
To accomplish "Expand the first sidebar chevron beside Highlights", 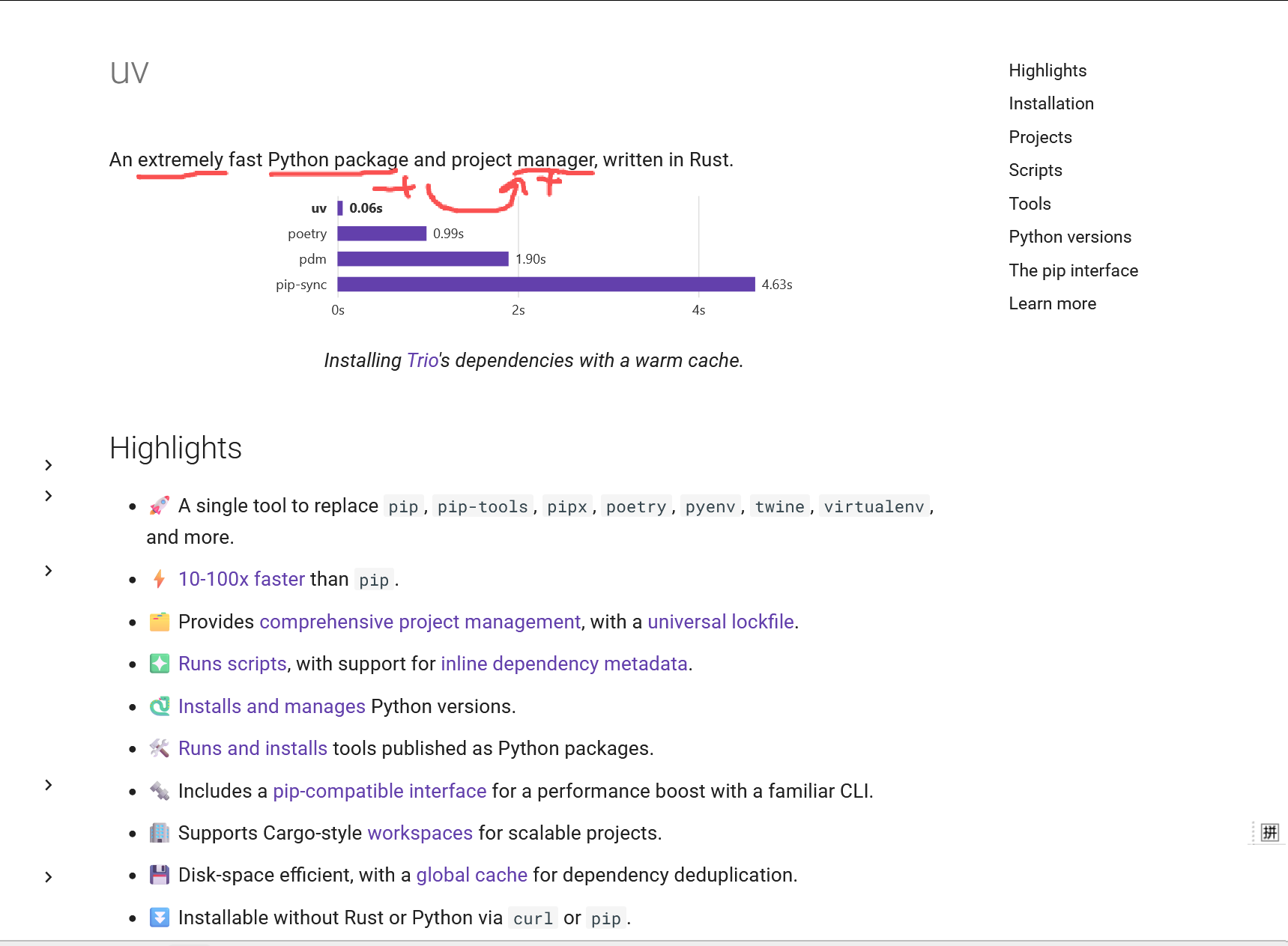I will (48, 465).
